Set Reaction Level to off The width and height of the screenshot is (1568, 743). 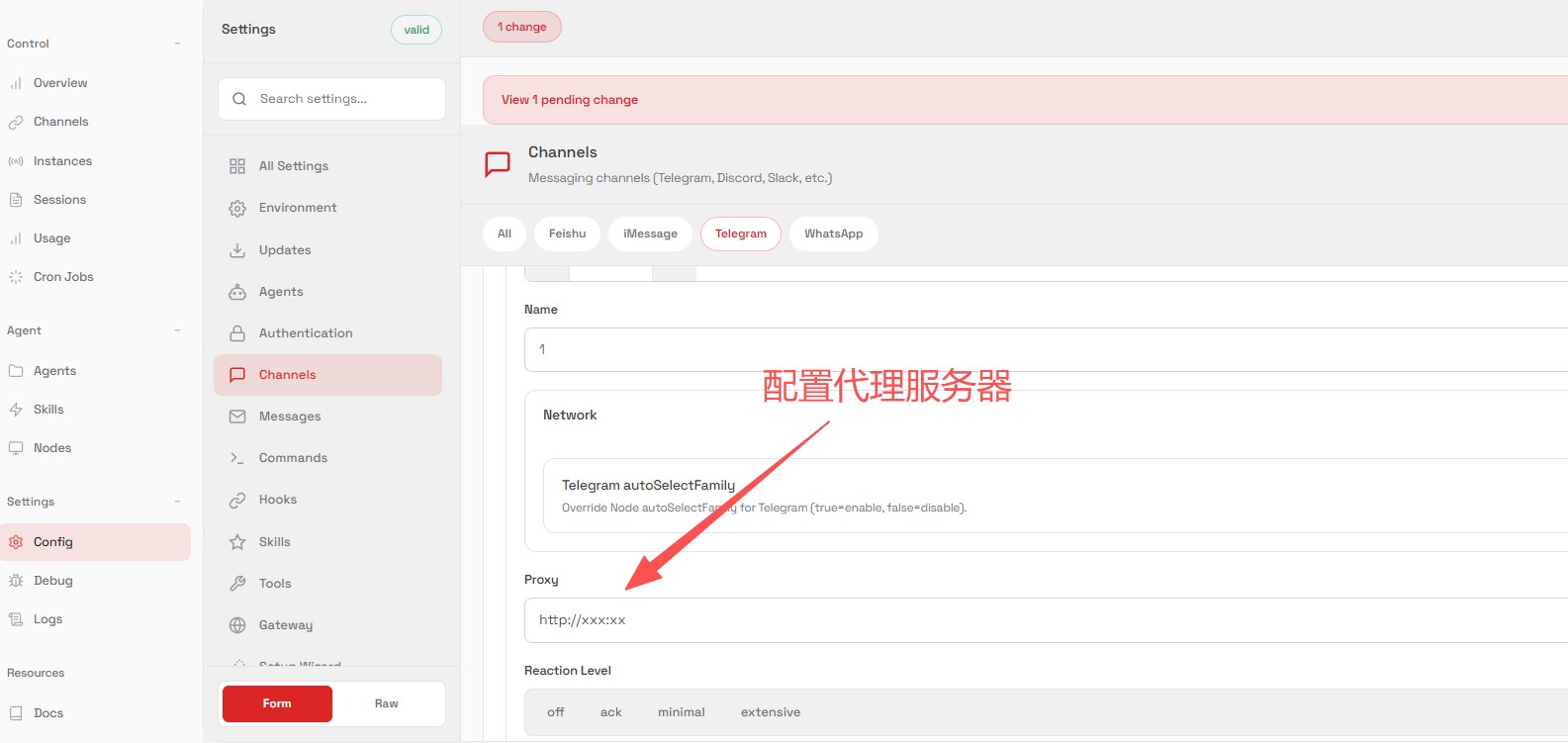click(x=556, y=712)
